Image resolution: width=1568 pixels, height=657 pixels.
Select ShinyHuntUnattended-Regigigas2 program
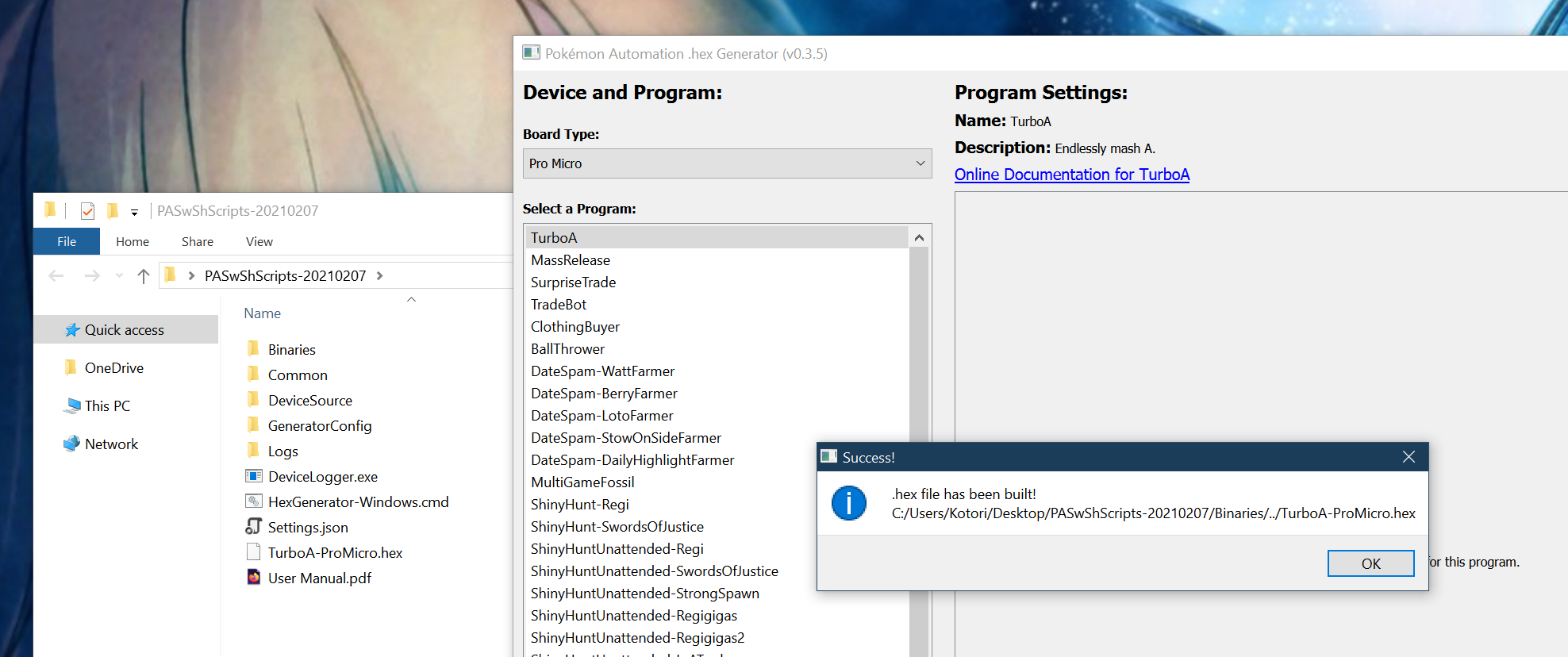717,638
